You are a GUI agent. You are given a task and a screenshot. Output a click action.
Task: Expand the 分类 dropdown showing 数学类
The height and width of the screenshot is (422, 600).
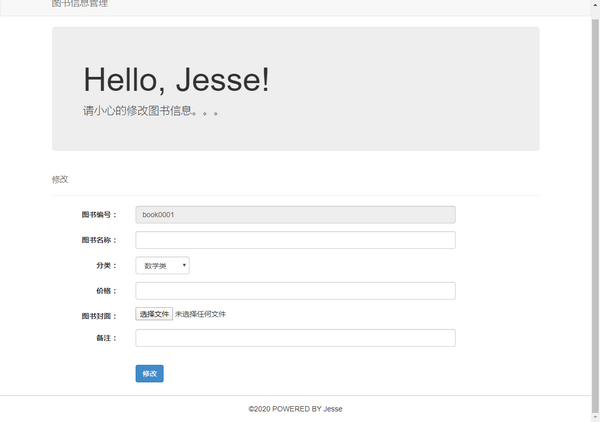tap(163, 266)
